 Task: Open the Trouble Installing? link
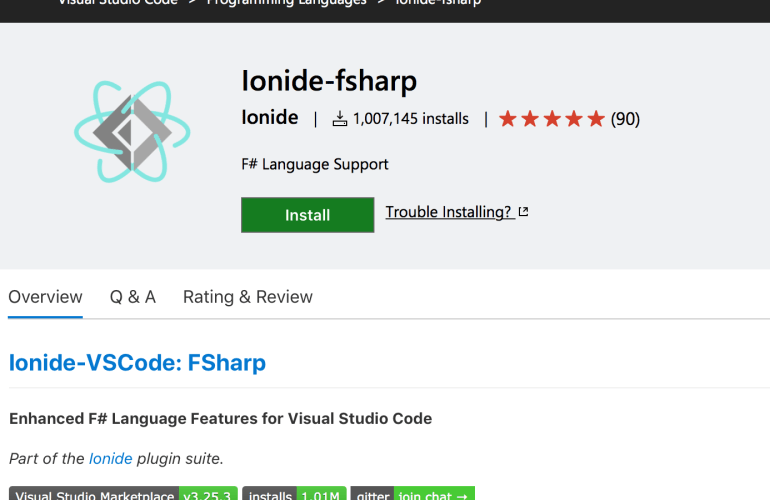pyautogui.click(x=448, y=212)
